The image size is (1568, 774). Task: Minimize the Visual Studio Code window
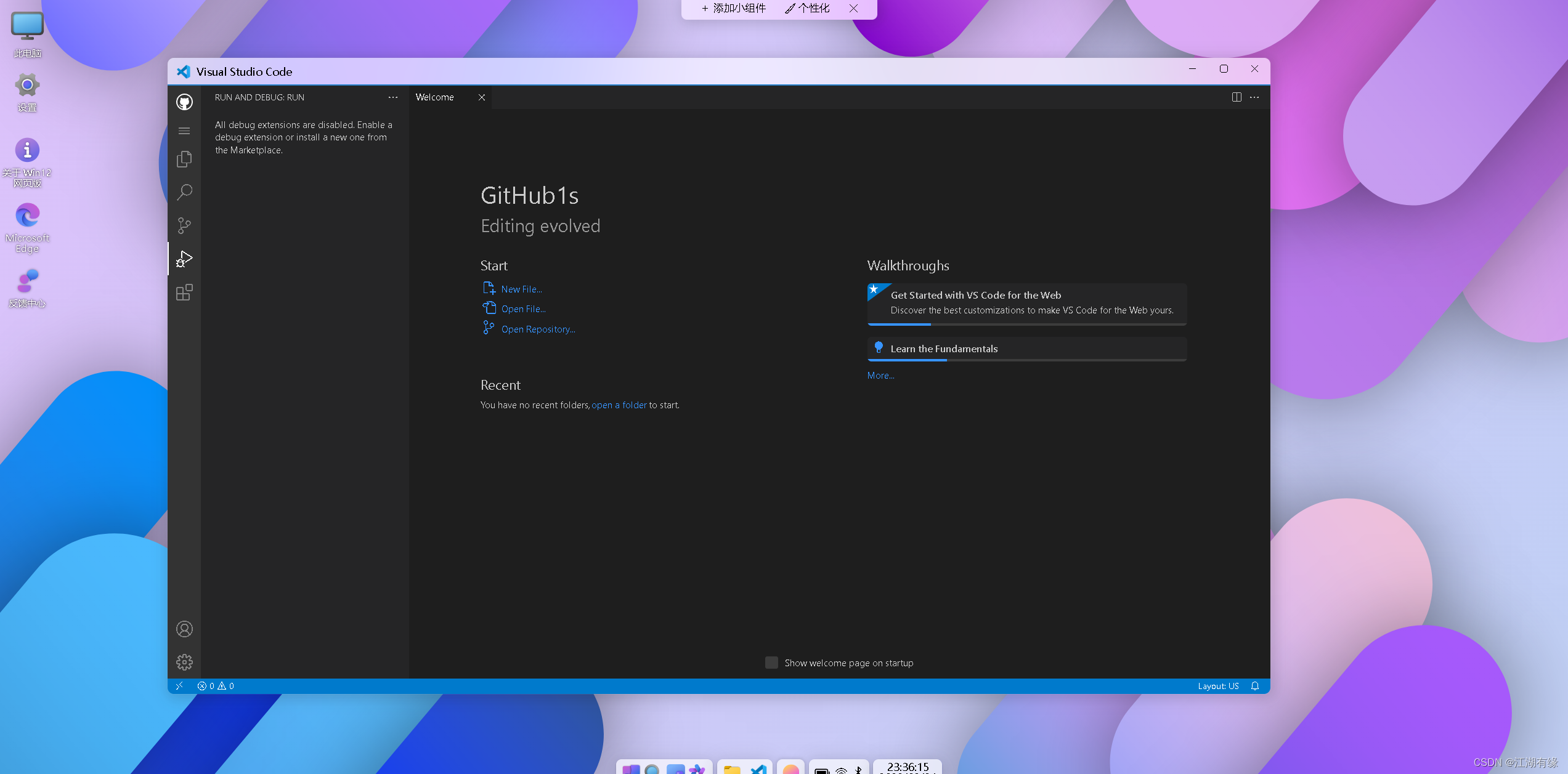coord(1192,69)
